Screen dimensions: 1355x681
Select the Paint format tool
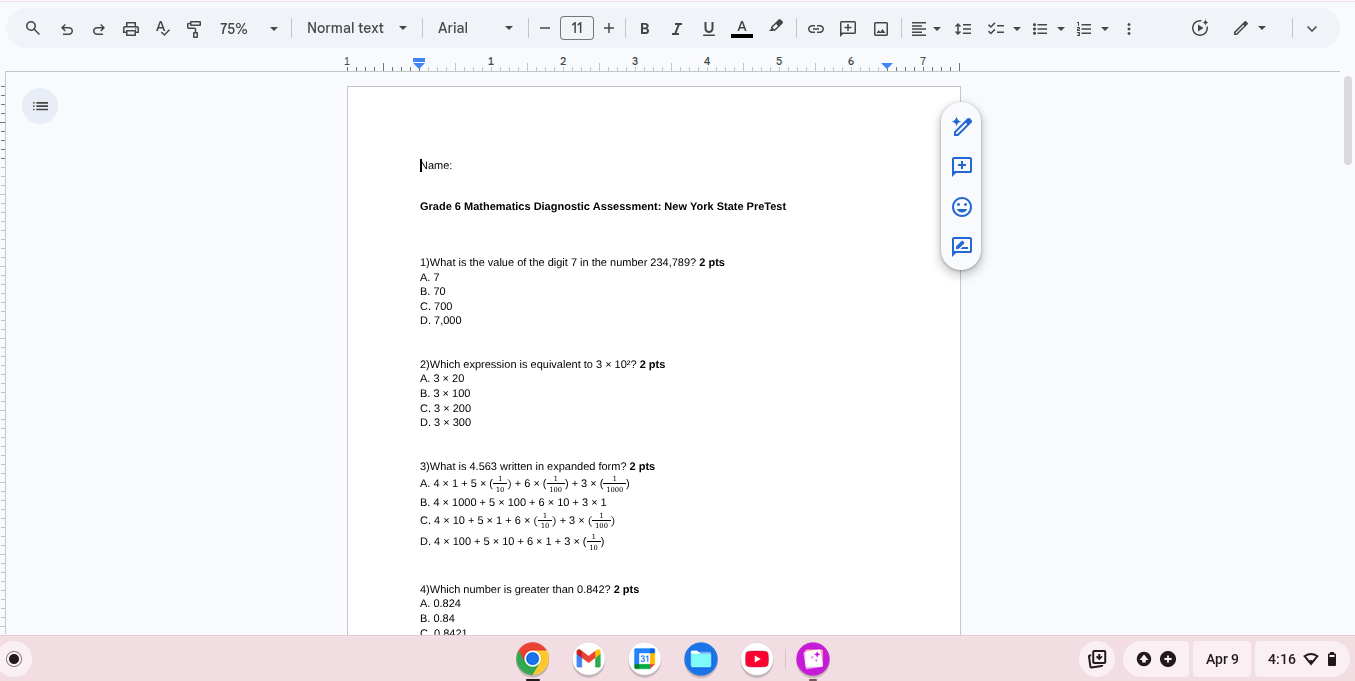(x=194, y=28)
